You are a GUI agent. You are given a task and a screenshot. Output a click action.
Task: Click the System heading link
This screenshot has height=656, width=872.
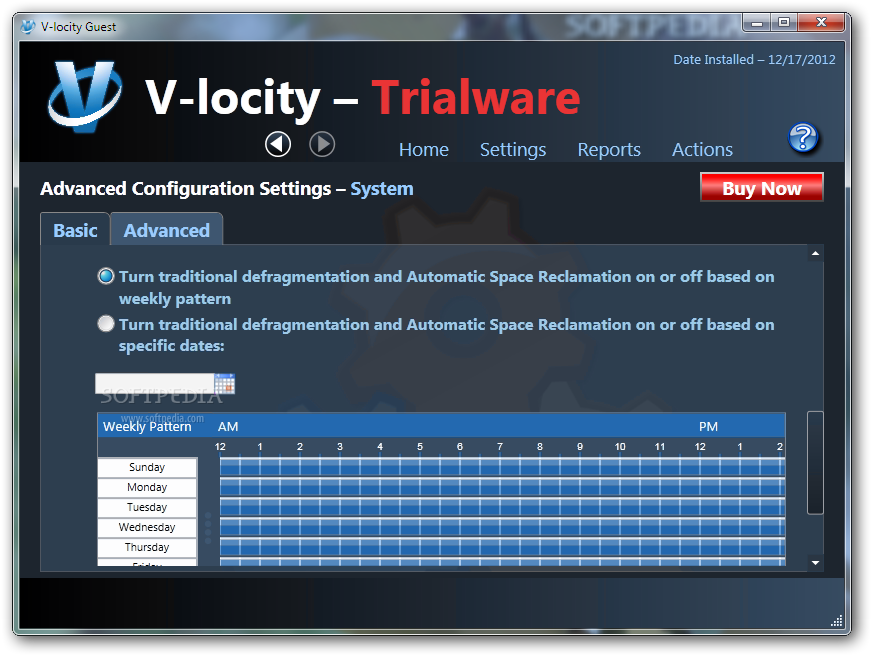coord(382,189)
